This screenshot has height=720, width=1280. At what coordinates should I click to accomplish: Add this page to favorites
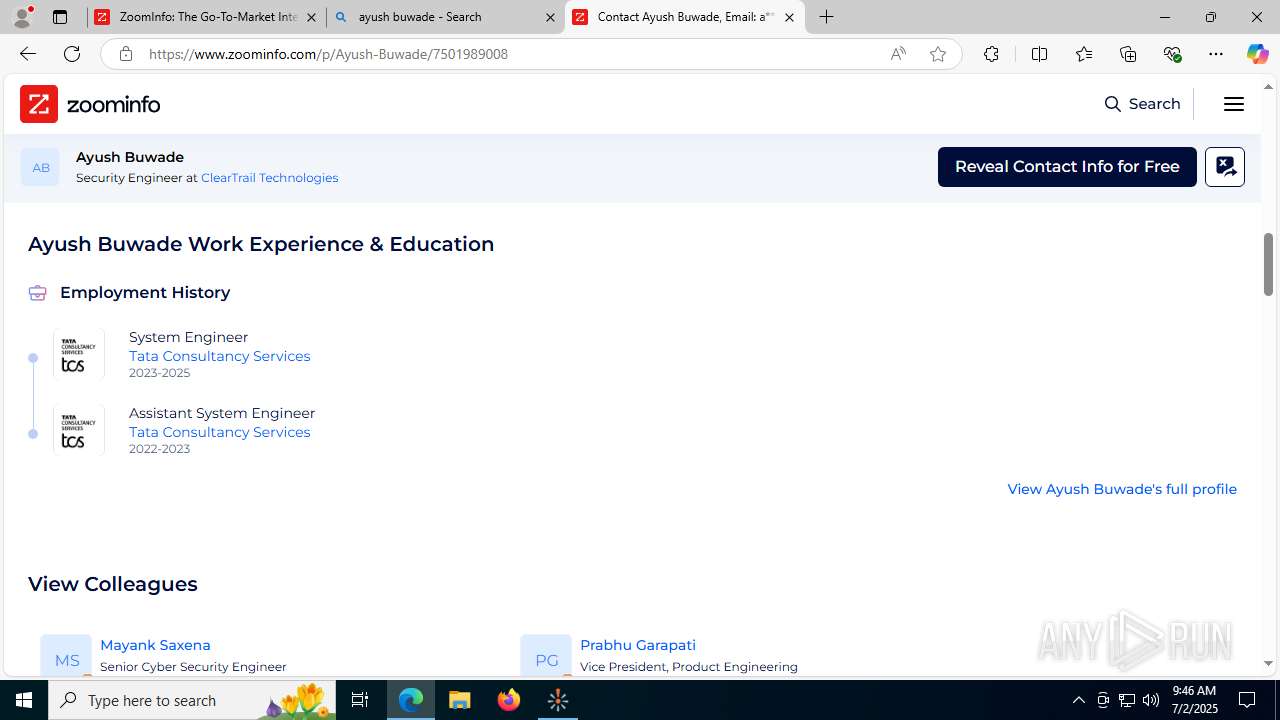[x=938, y=54]
